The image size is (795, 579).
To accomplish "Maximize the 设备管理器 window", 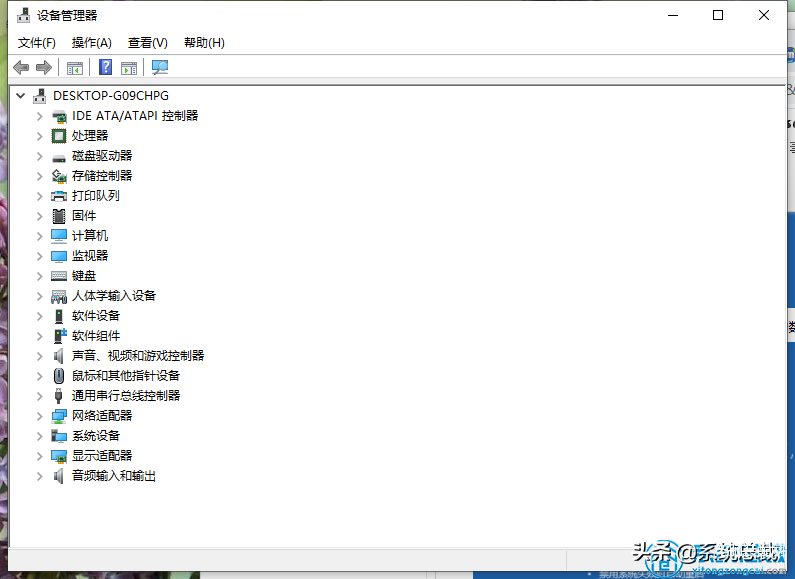I will click(718, 15).
